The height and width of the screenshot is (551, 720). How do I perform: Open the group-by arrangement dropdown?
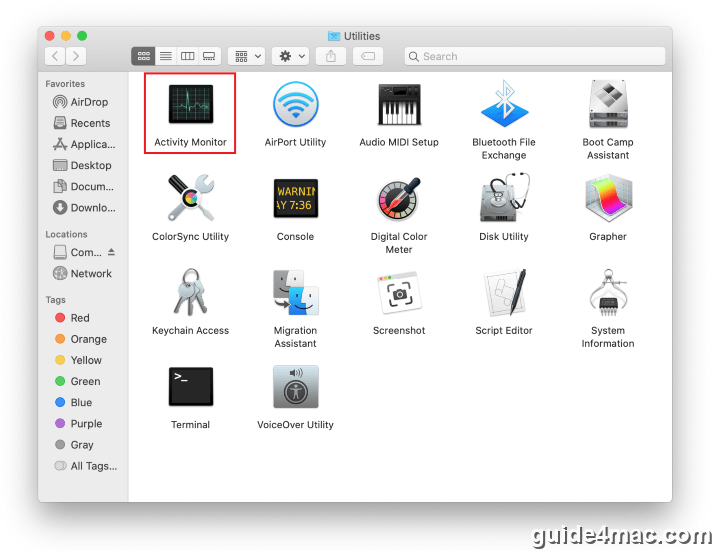247,56
